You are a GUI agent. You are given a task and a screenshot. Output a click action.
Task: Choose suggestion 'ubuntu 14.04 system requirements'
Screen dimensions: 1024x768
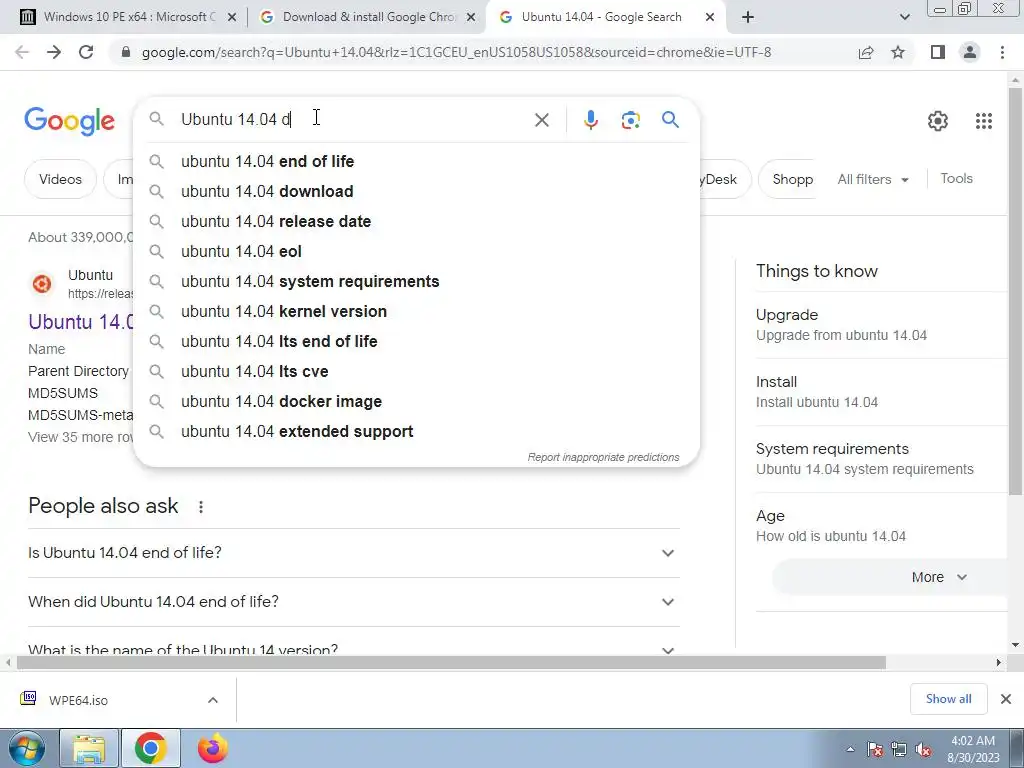pyautogui.click(x=416, y=281)
